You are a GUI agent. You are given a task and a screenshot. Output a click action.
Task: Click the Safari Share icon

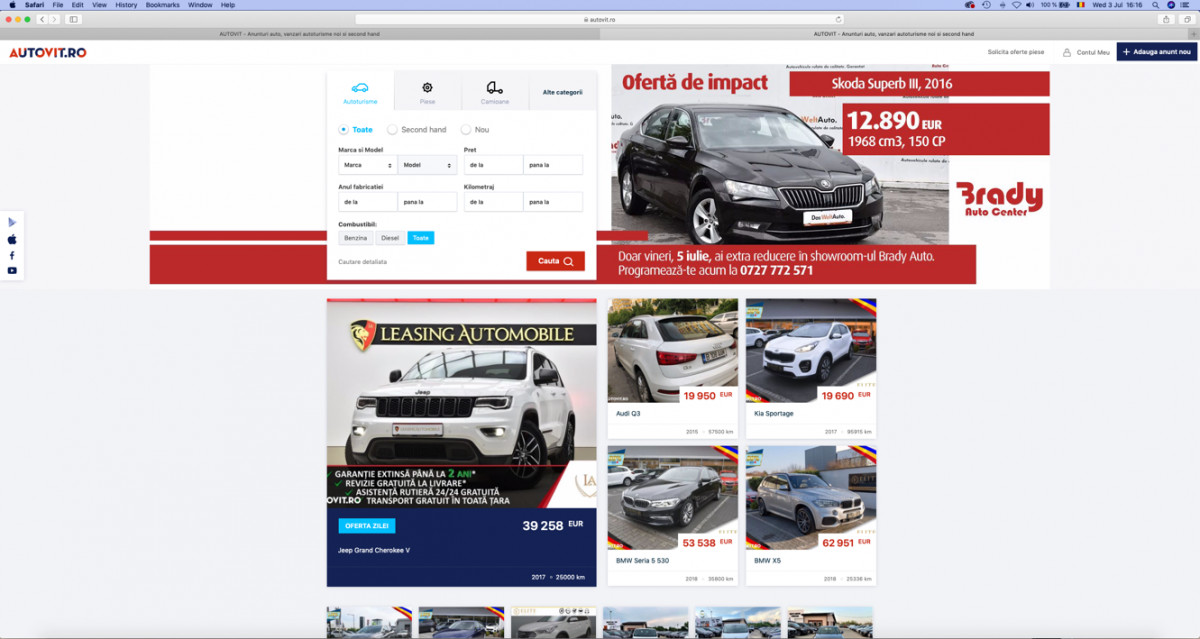(x=1166, y=19)
